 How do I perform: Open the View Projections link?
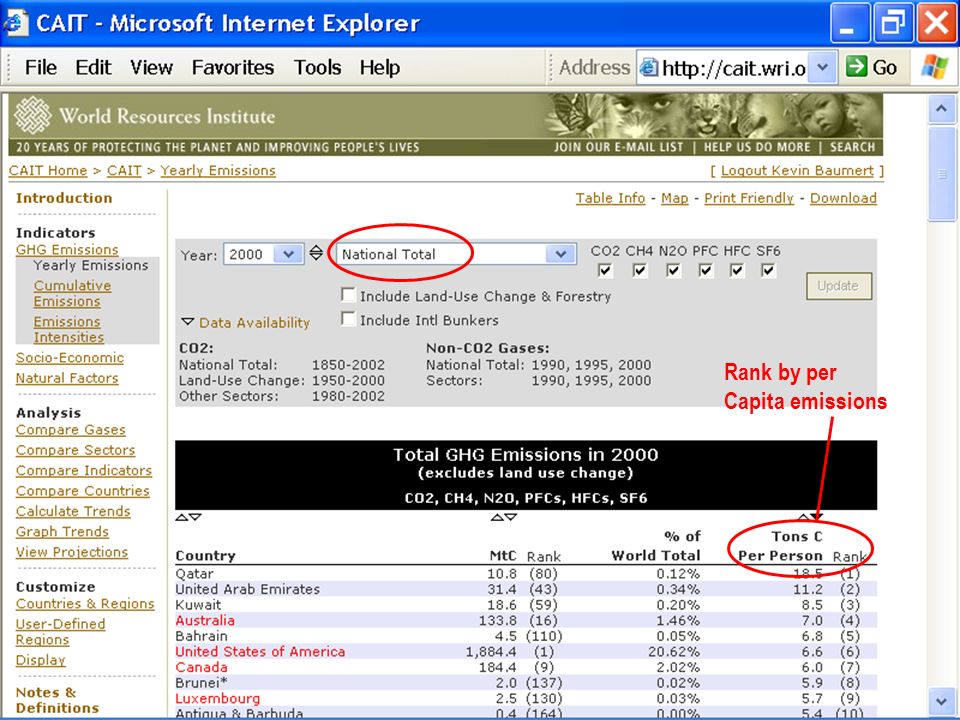(72, 552)
